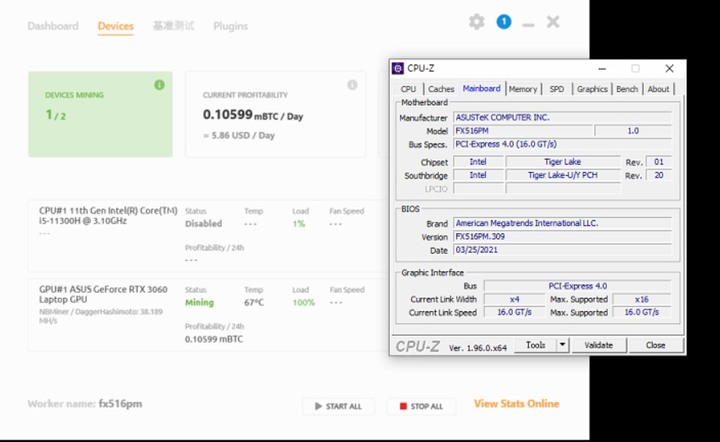The height and width of the screenshot is (442, 720).
Task: Click the CPU-Z Tools button
Action: (x=535, y=345)
